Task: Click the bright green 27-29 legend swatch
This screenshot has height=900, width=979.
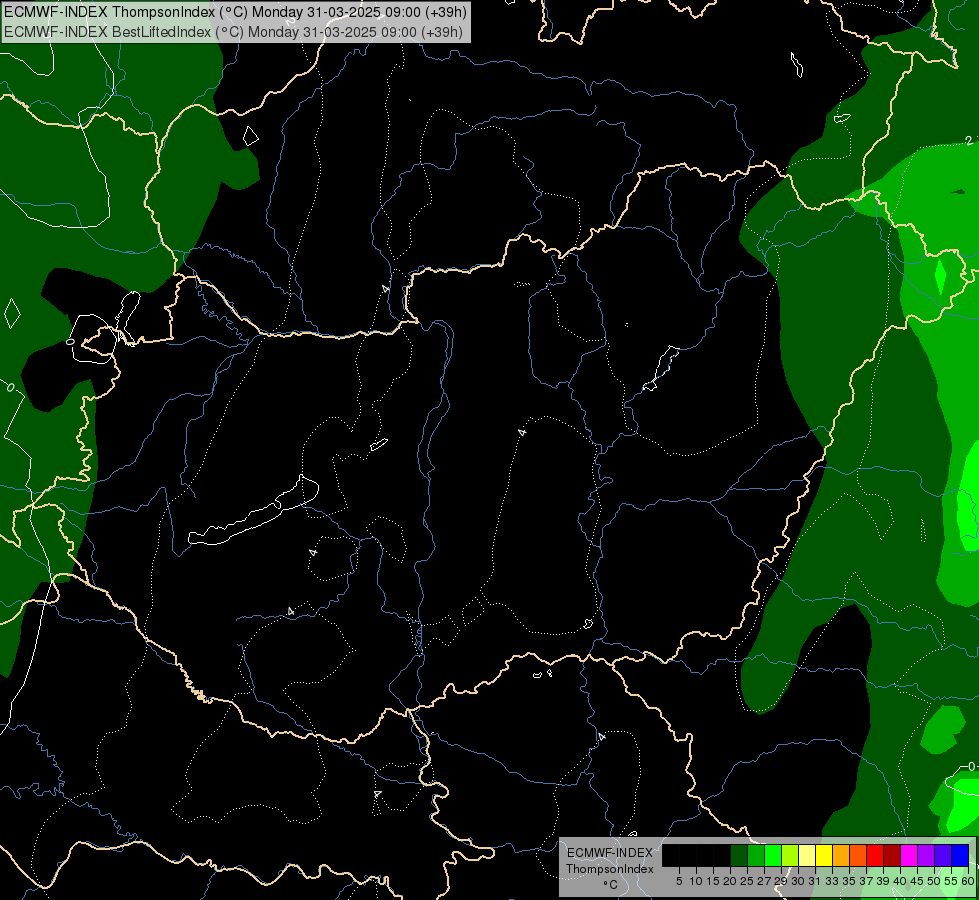Action: (773, 855)
